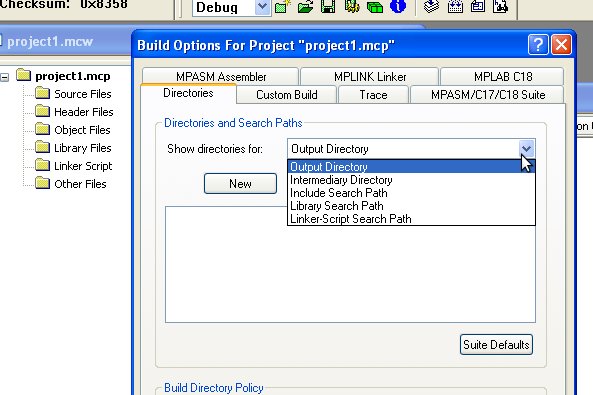This screenshot has height=395, width=593.
Task: Click the Show directories for: label
Action: (215, 149)
